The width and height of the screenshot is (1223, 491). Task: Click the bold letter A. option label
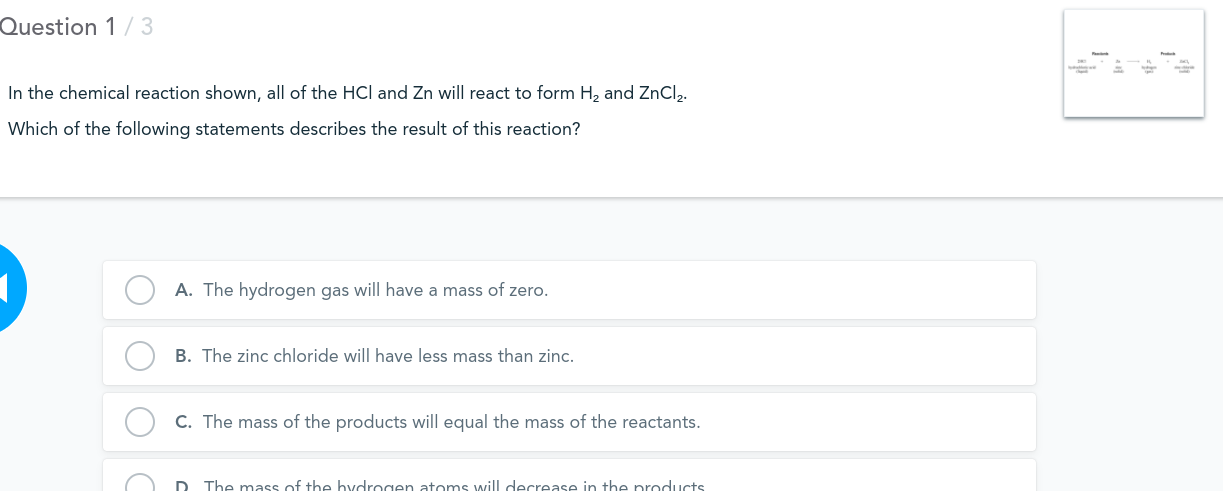click(184, 290)
